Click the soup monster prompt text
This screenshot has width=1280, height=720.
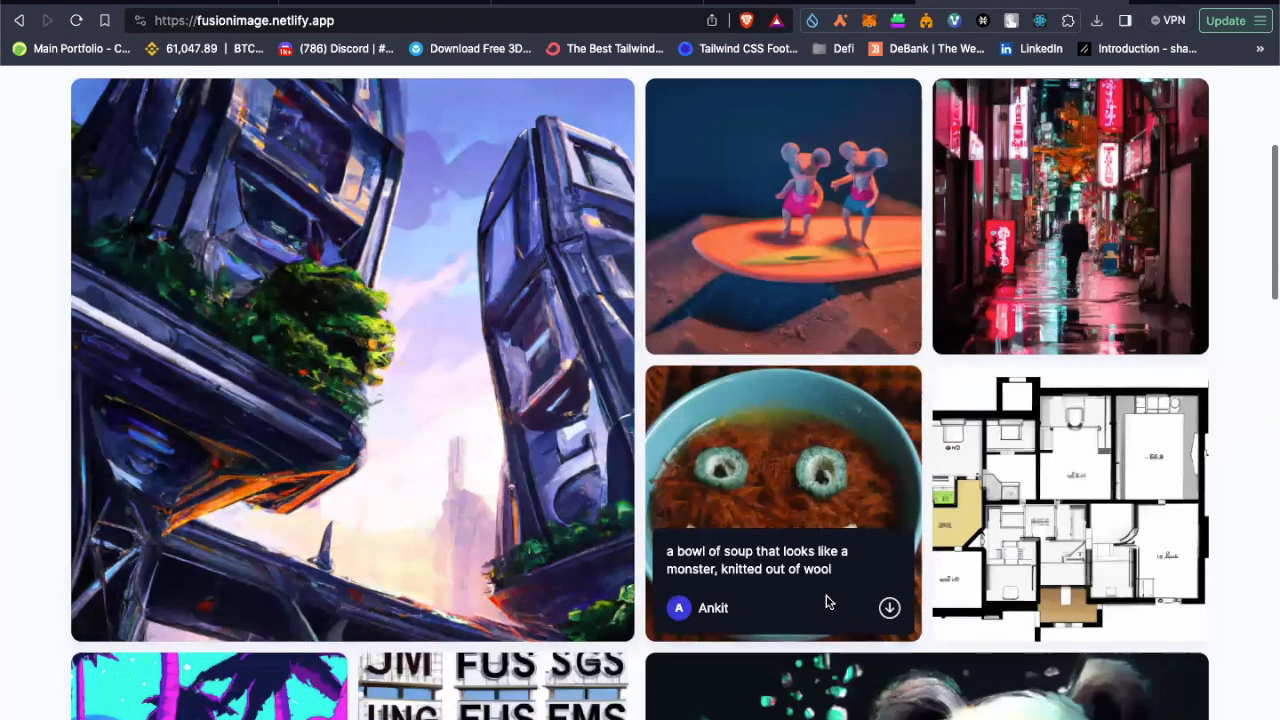(757, 560)
